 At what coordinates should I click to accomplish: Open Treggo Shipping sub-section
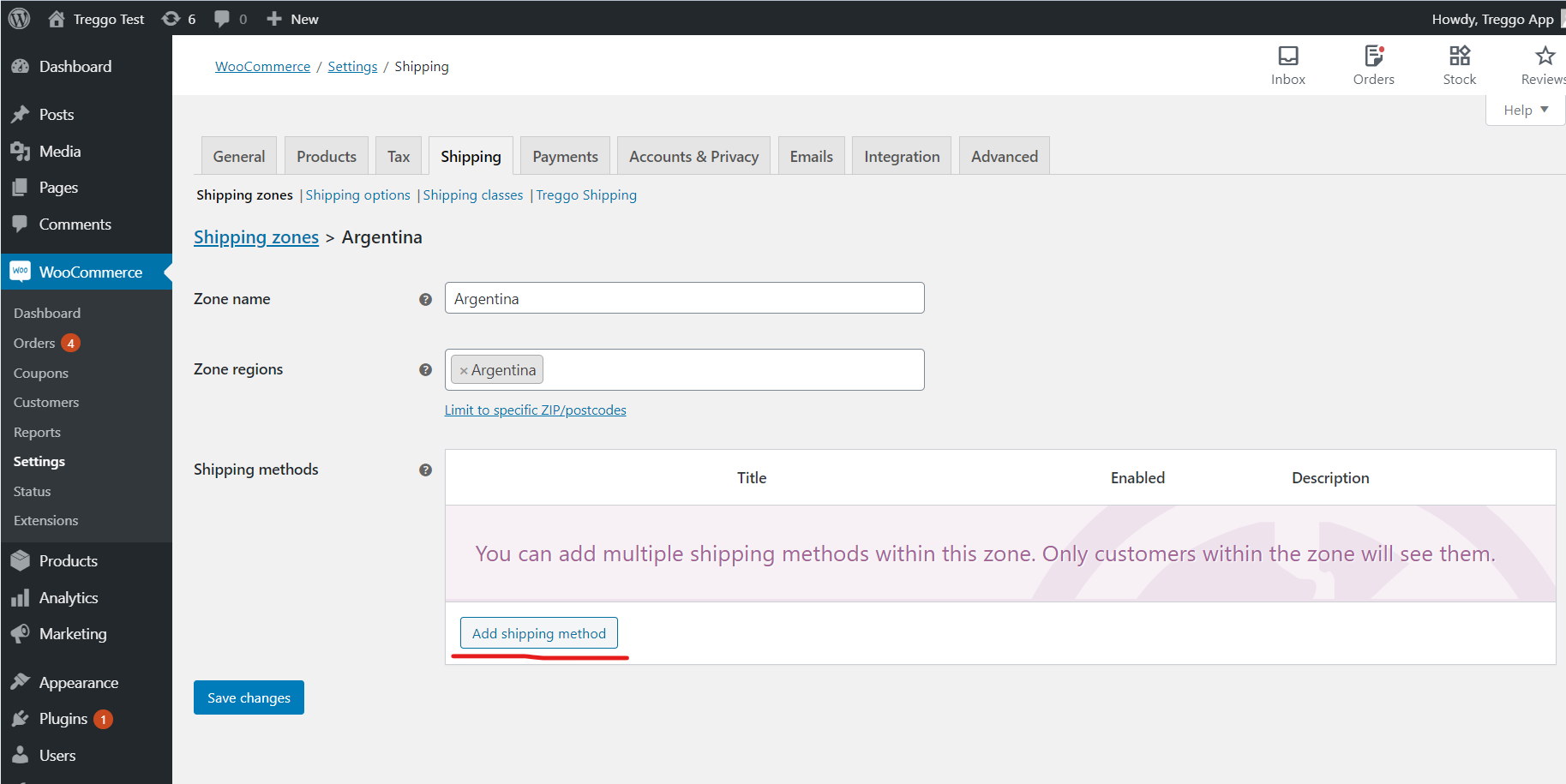pos(586,195)
